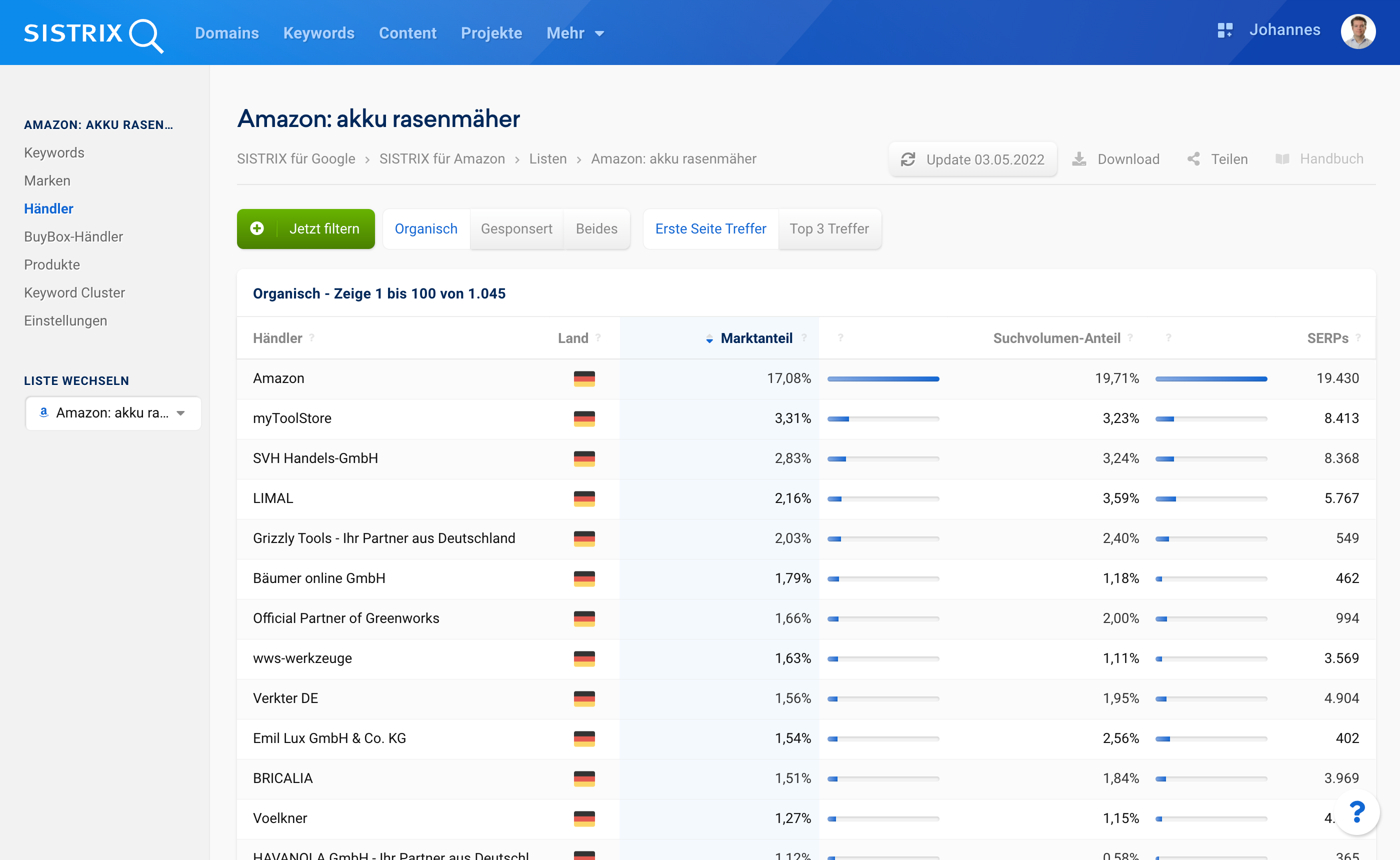
Task: Open the apps grid icon beside Johannes
Action: point(1224,30)
